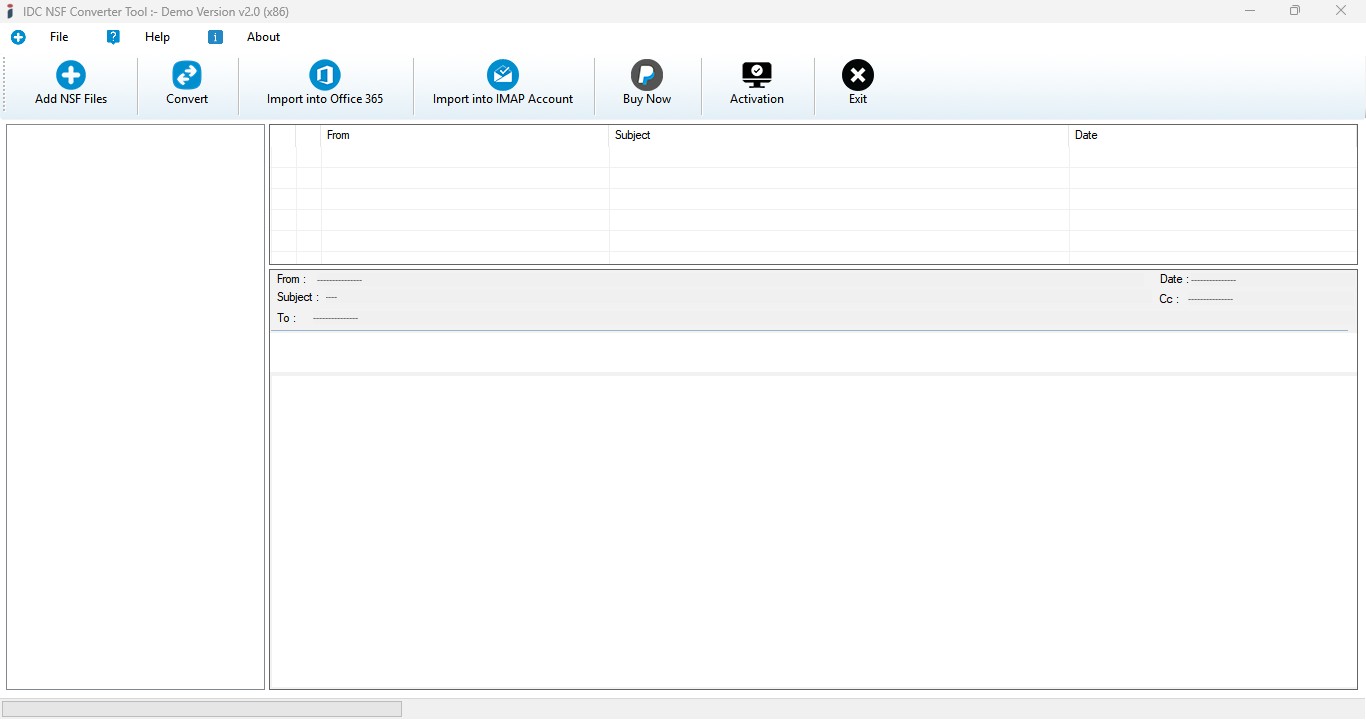Click the question mark icon beside Help

[113, 37]
